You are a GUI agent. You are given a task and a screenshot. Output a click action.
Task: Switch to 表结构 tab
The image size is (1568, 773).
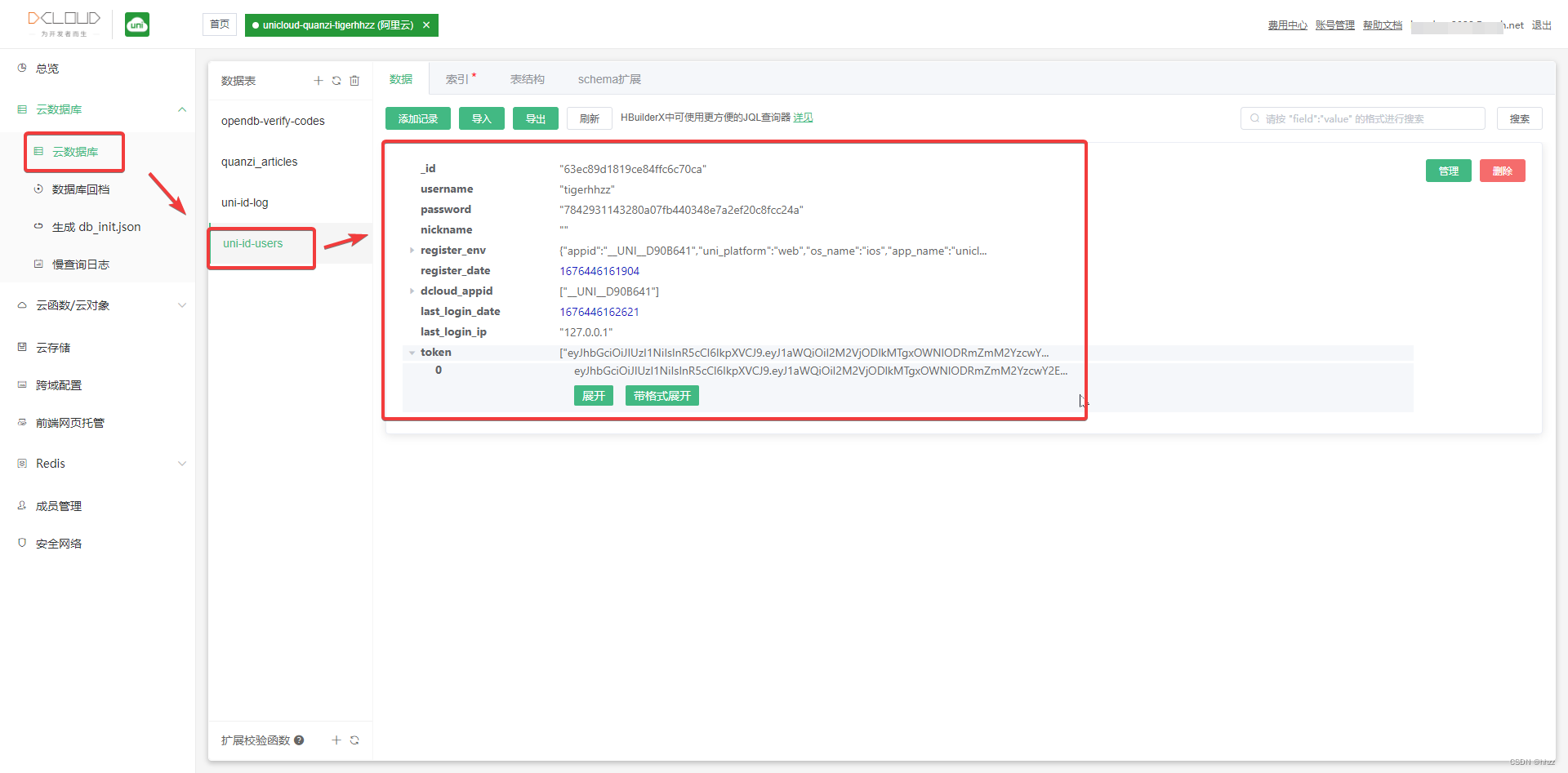[x=528, y=79]
